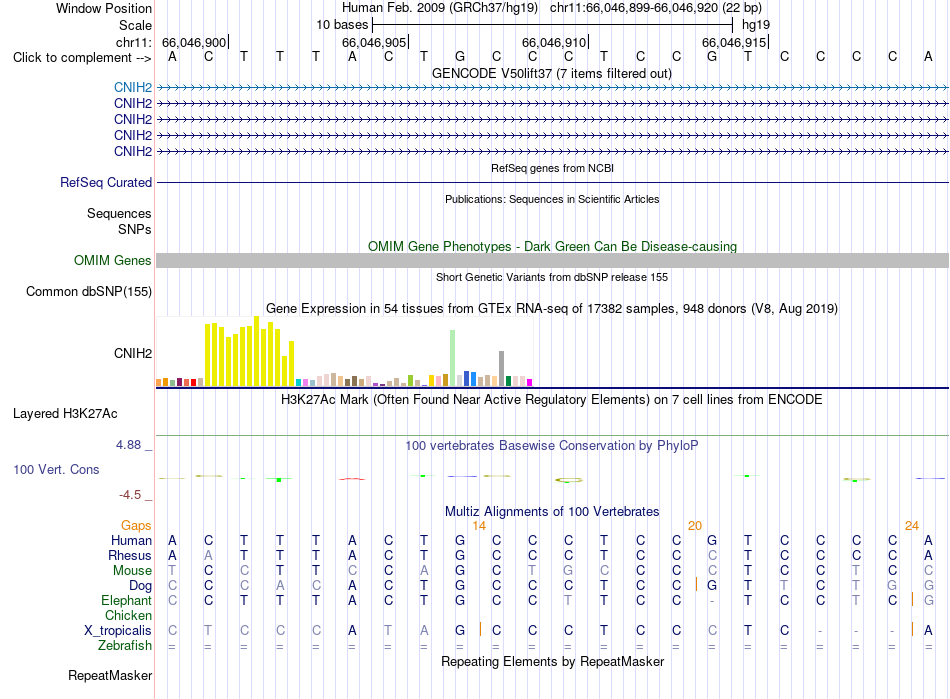
Task: Click the Scale label on the left
Action: pos(135,25)
